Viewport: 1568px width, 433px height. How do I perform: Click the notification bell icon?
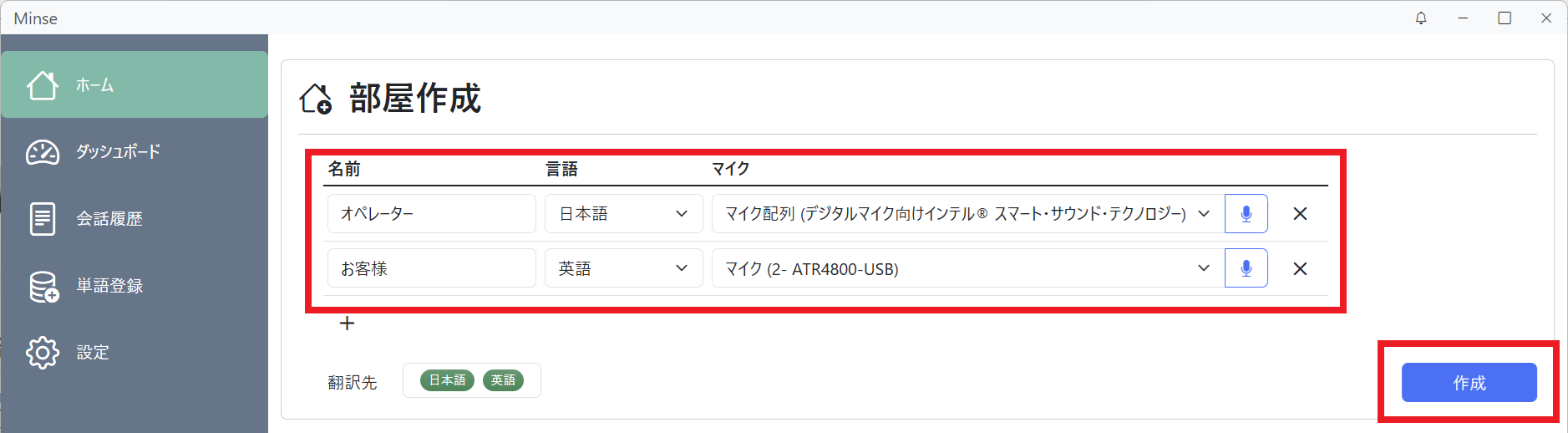point(1421,18)
